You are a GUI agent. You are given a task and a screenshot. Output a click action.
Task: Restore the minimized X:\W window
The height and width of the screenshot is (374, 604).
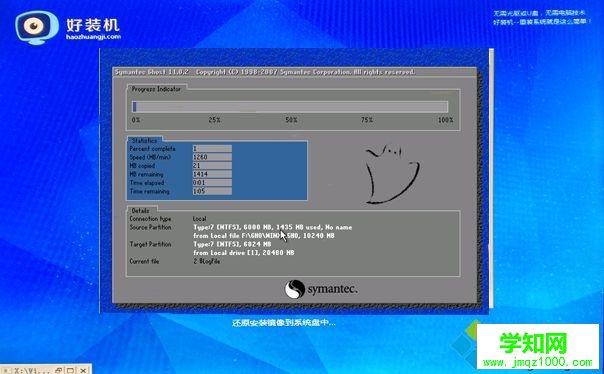[59, 370]
